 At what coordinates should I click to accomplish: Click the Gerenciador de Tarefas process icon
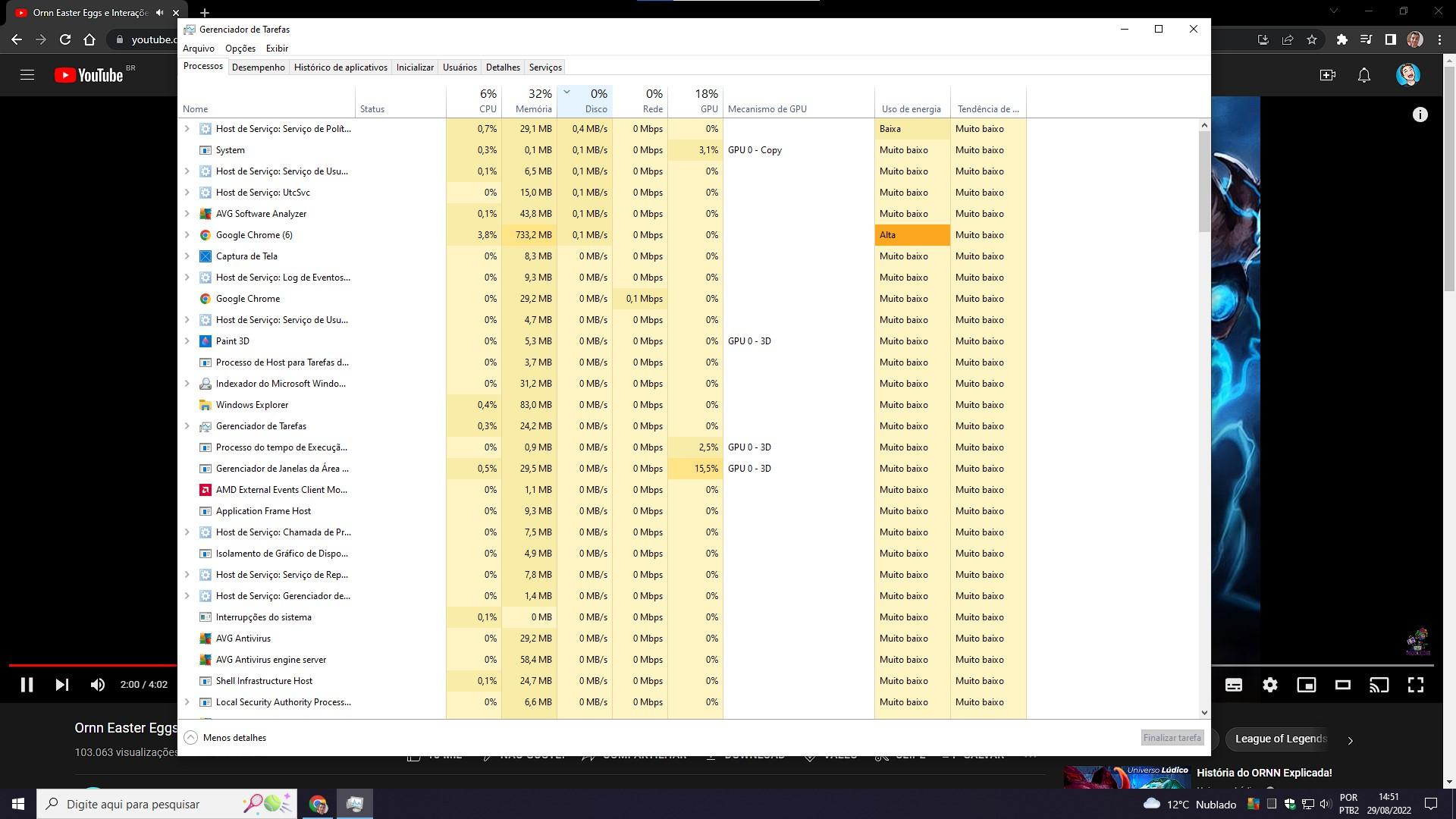click(205, 426)
